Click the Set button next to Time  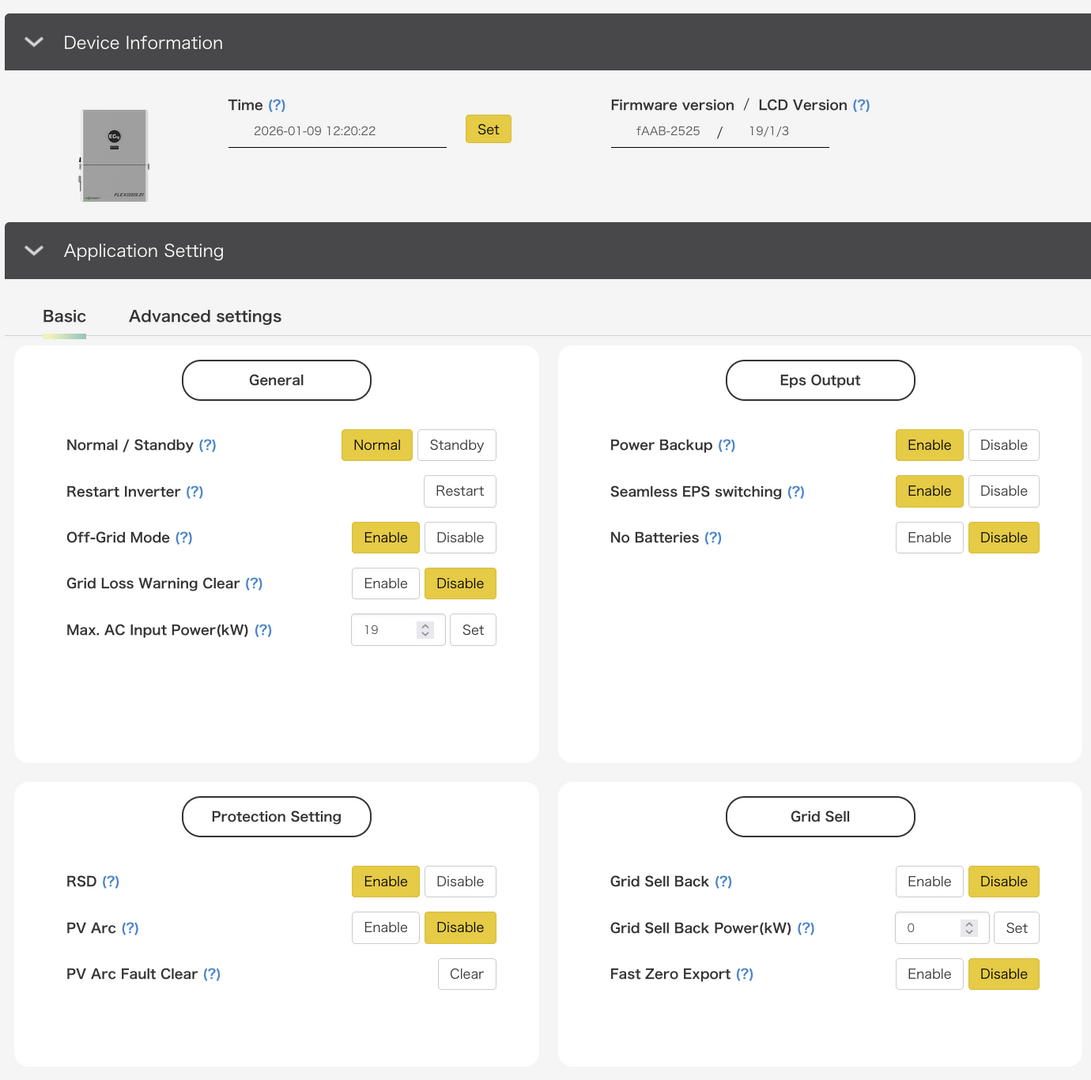(x=488, y=129)
